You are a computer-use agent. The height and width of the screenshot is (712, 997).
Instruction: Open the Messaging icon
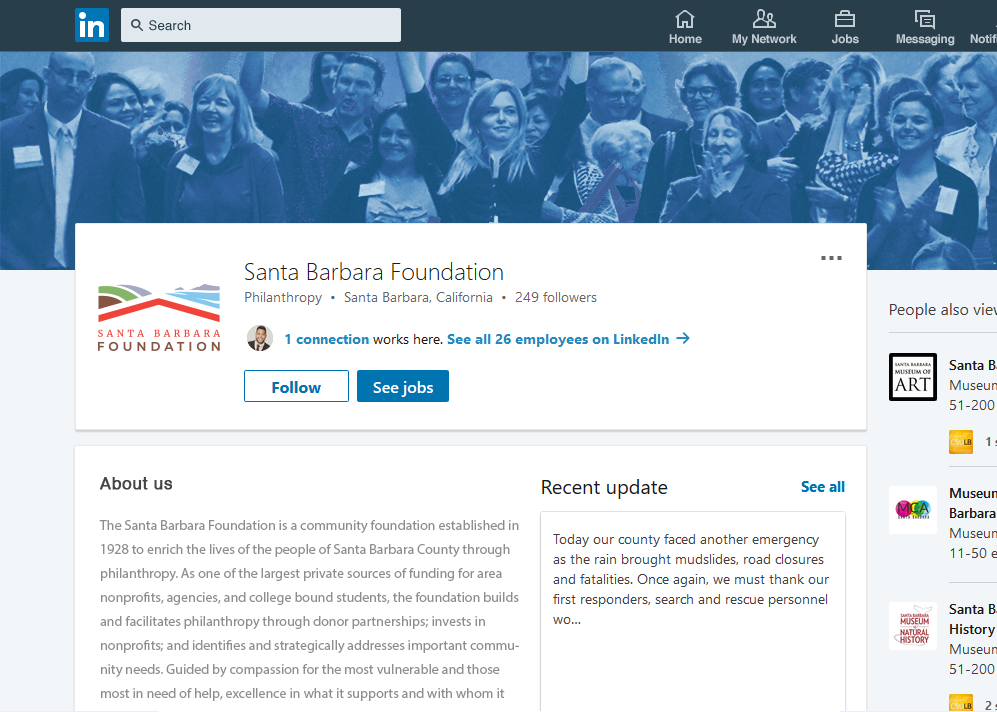(924, 19)
